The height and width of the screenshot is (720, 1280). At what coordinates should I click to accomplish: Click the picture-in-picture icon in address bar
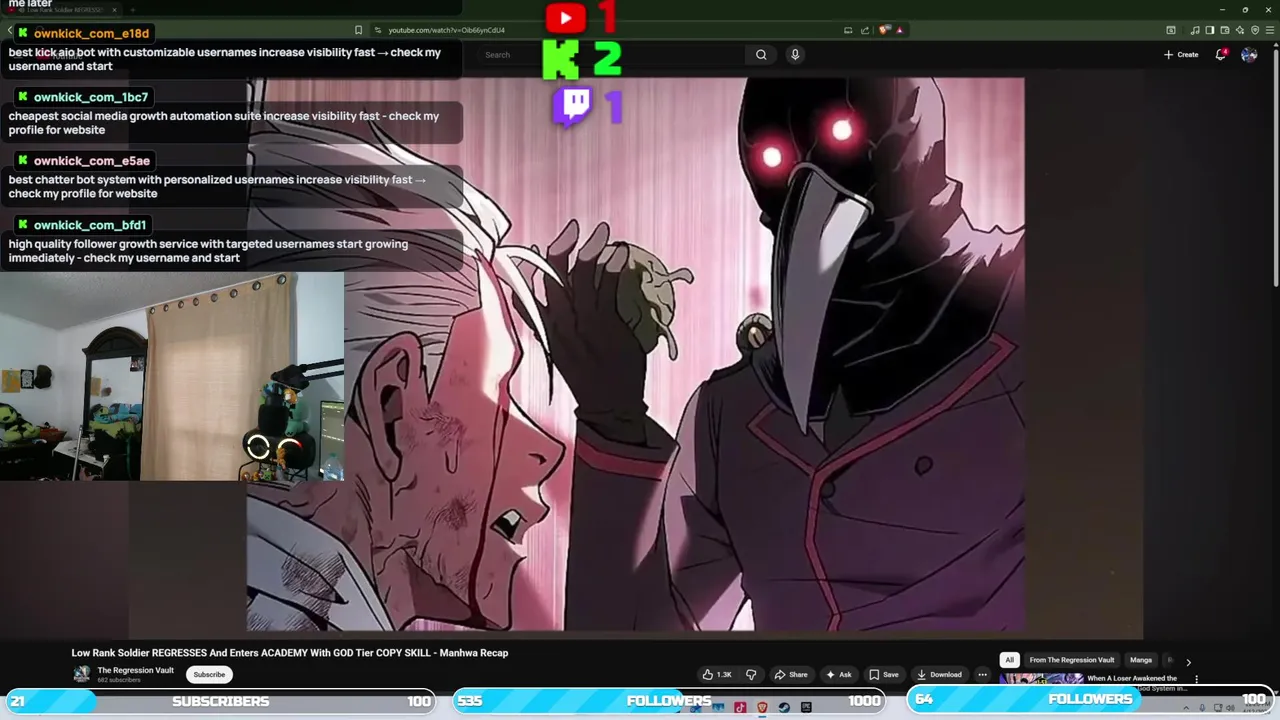pyautogui.click(x=848, y=30)
